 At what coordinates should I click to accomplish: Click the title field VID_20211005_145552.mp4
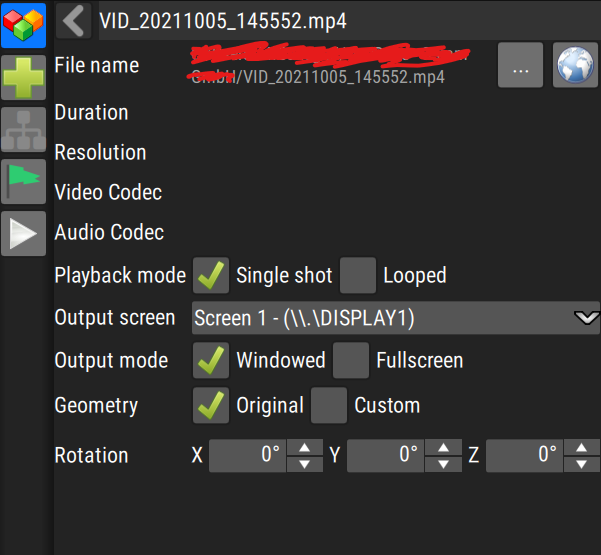(350, 21)
